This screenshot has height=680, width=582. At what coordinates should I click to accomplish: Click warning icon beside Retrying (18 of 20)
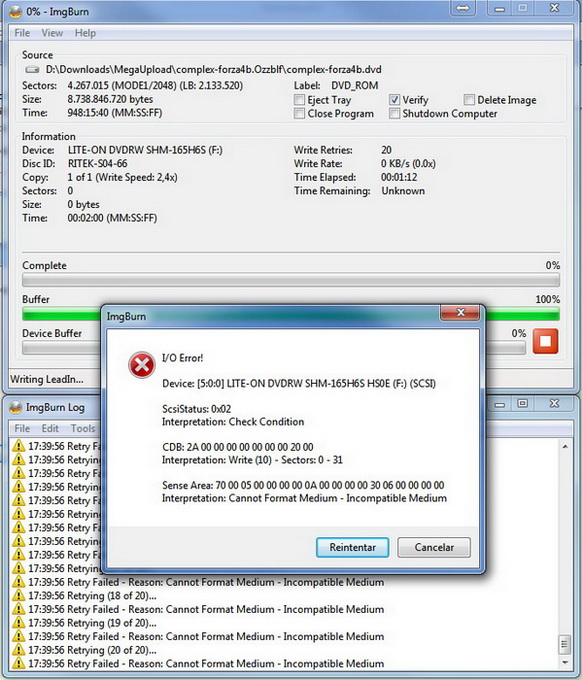[x=18, y=595]
